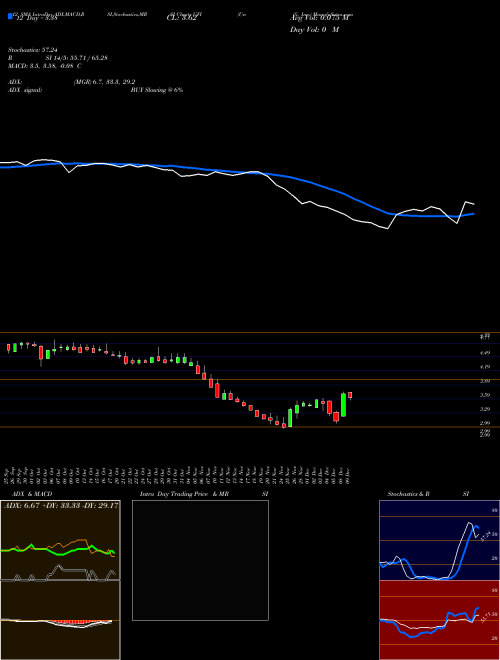Click the 'Avg Vol: 0.075 M' label
This screenshot has height=660, width=500.
(x=320, y=18)
